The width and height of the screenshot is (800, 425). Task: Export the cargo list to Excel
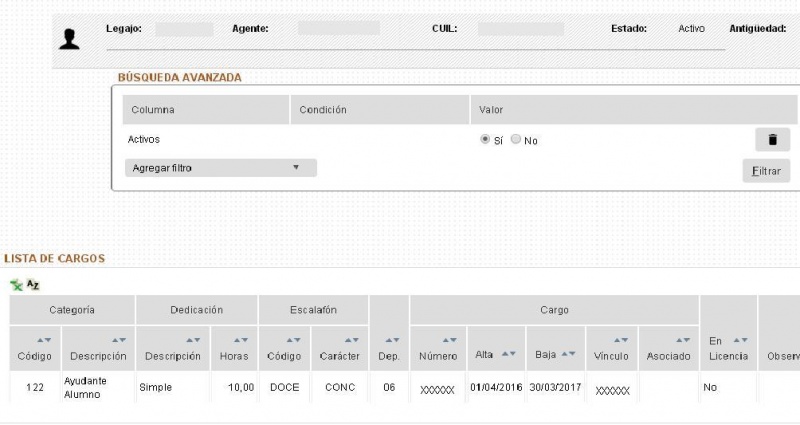(16, 285)
